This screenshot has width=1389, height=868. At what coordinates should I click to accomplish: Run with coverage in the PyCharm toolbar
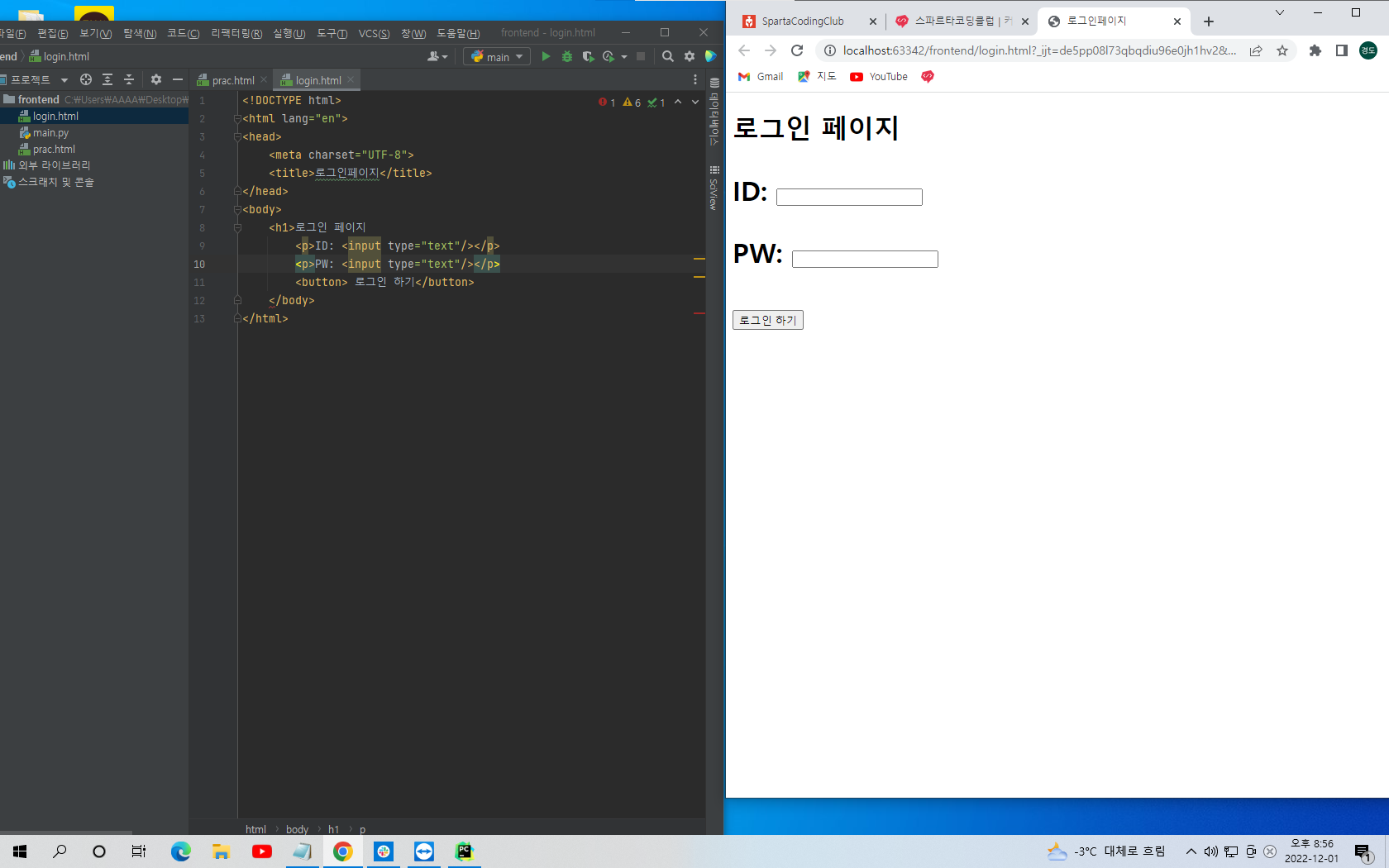coord(588,56)
